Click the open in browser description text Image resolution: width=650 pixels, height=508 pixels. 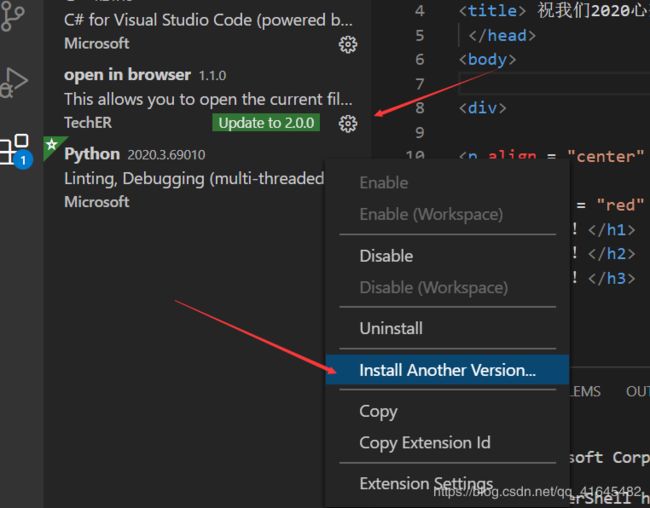pos(209,100)
